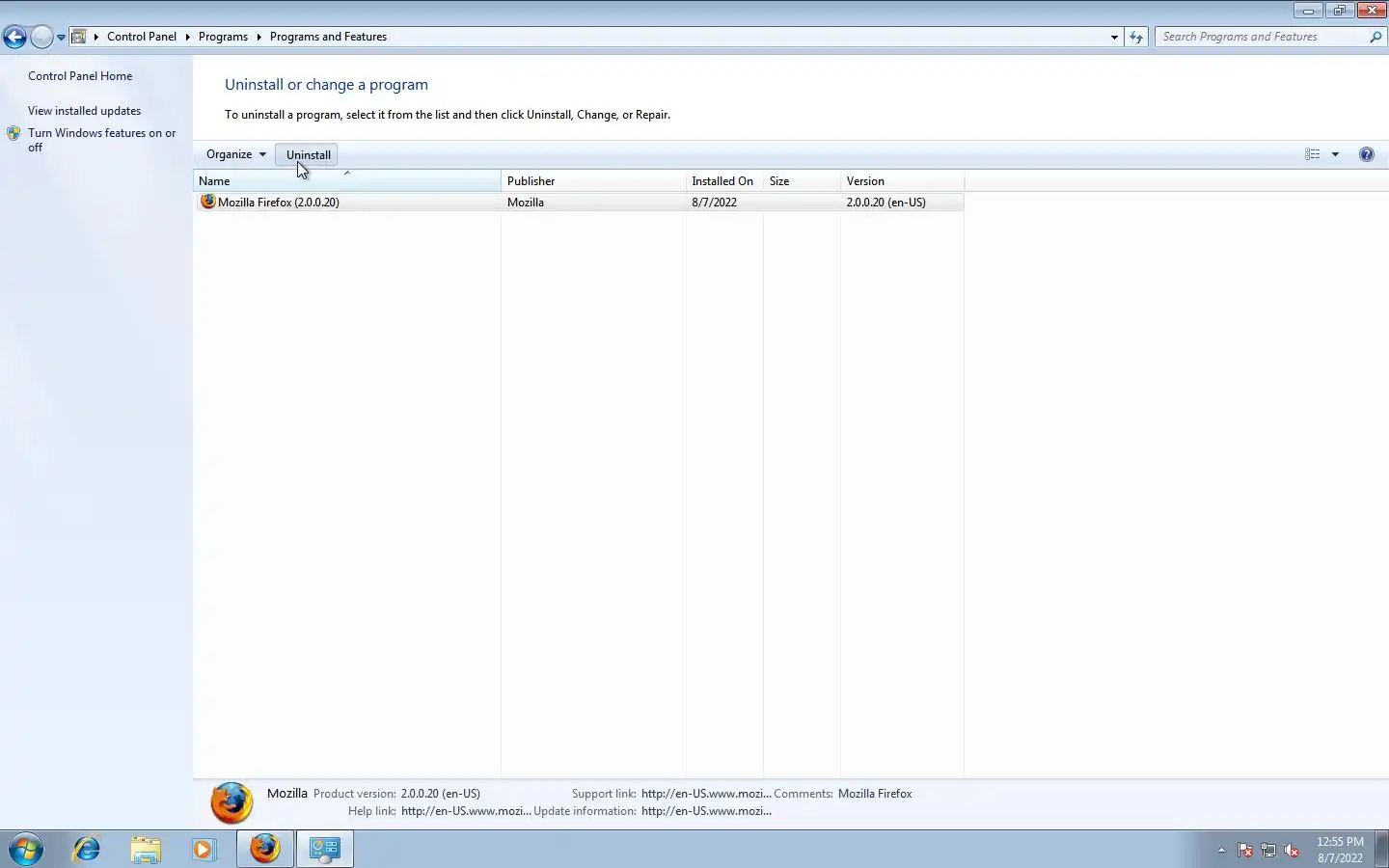Open Control Panel Home link
This screenshot has height=868, width=1389.
point(80,76)
